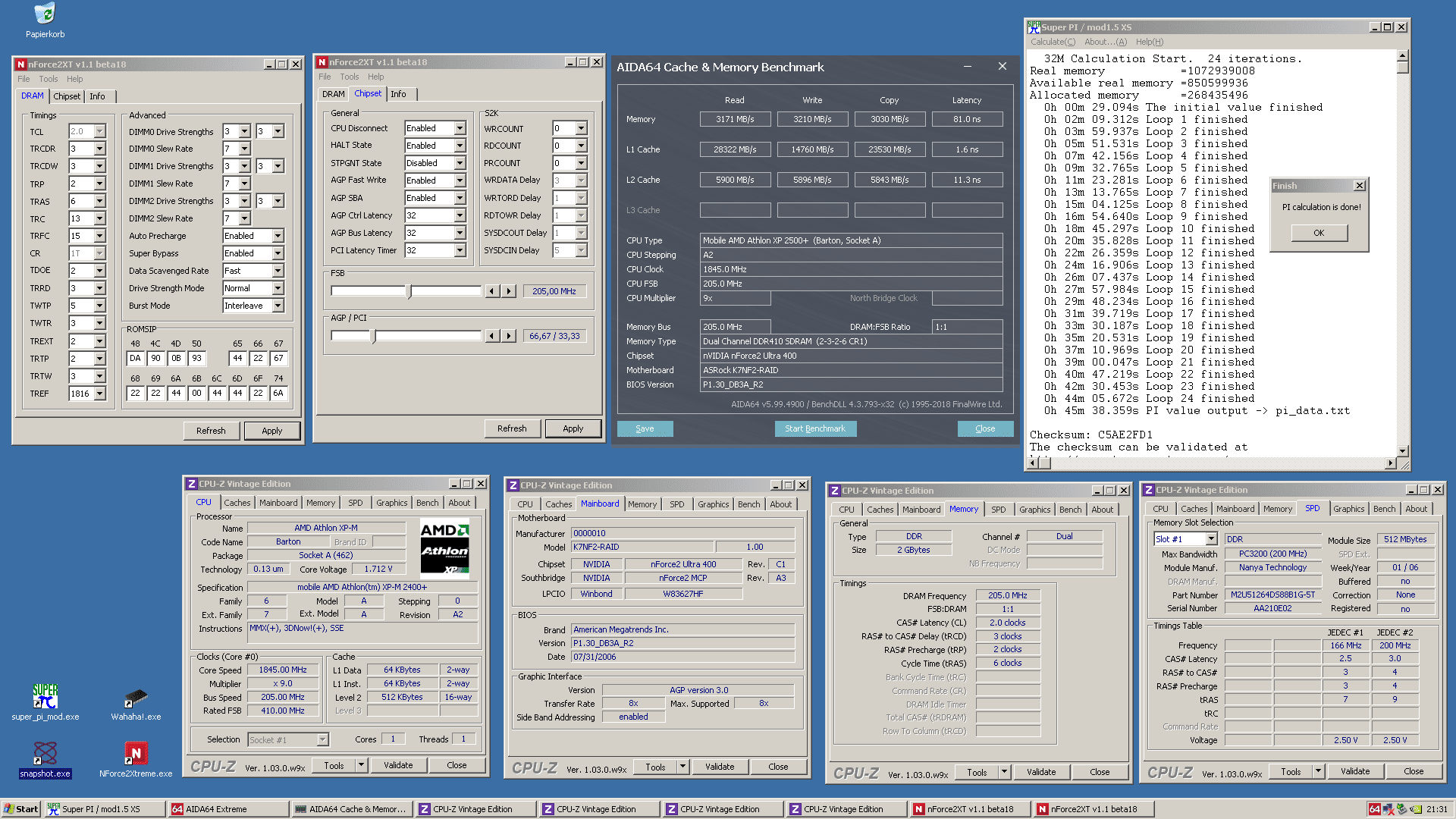This screenshot has width=1456, height=819.
Task: Click Save in AIDA64 benchmark
Action: [x=645, y=428]
